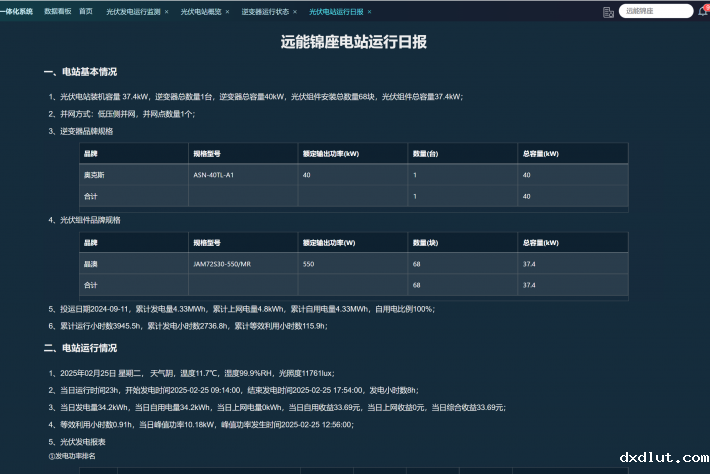Open the notification bell
The image size is (710, 474).
tap(703, 11)
